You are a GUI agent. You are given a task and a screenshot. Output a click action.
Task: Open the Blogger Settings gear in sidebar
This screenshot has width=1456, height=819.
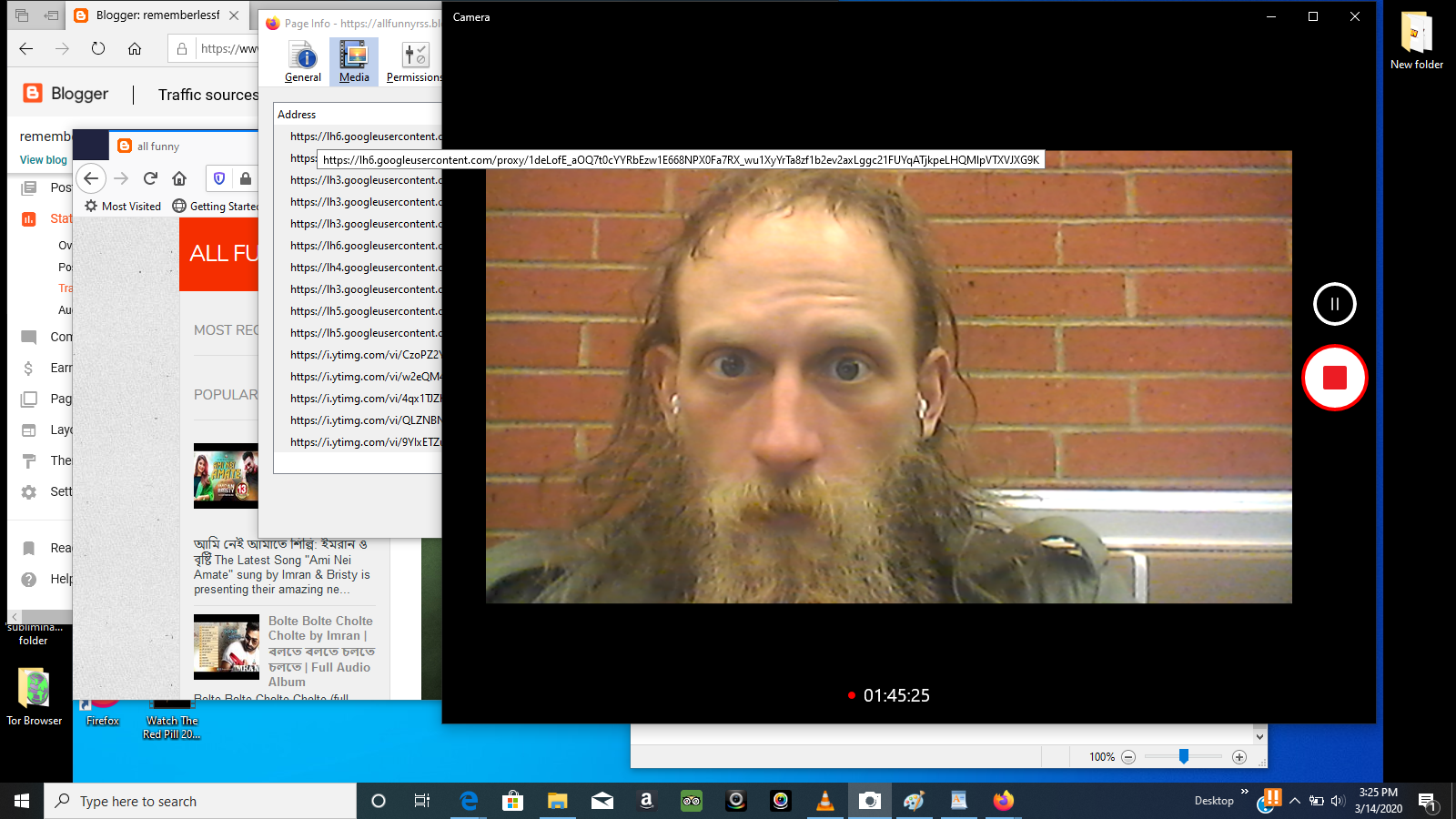coord(29,491)
